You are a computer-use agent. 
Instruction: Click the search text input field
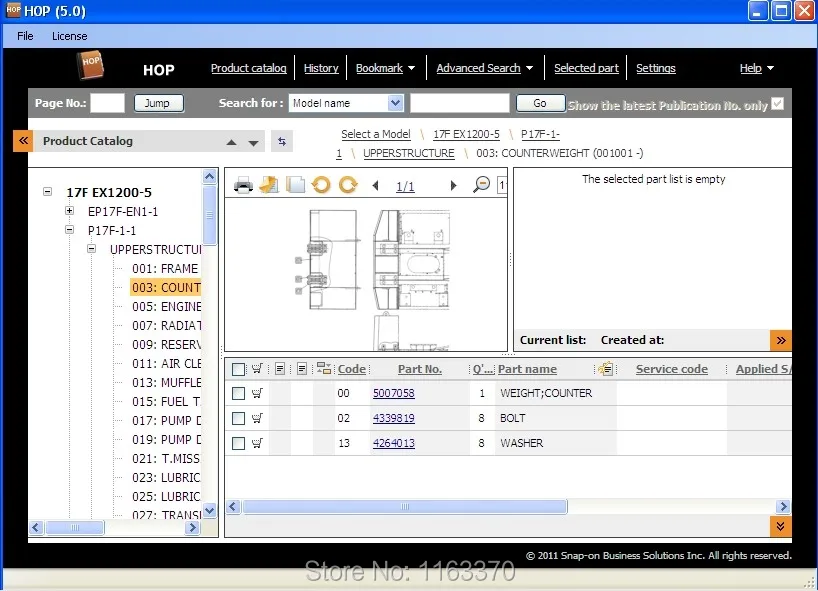[x=460, y=103]
